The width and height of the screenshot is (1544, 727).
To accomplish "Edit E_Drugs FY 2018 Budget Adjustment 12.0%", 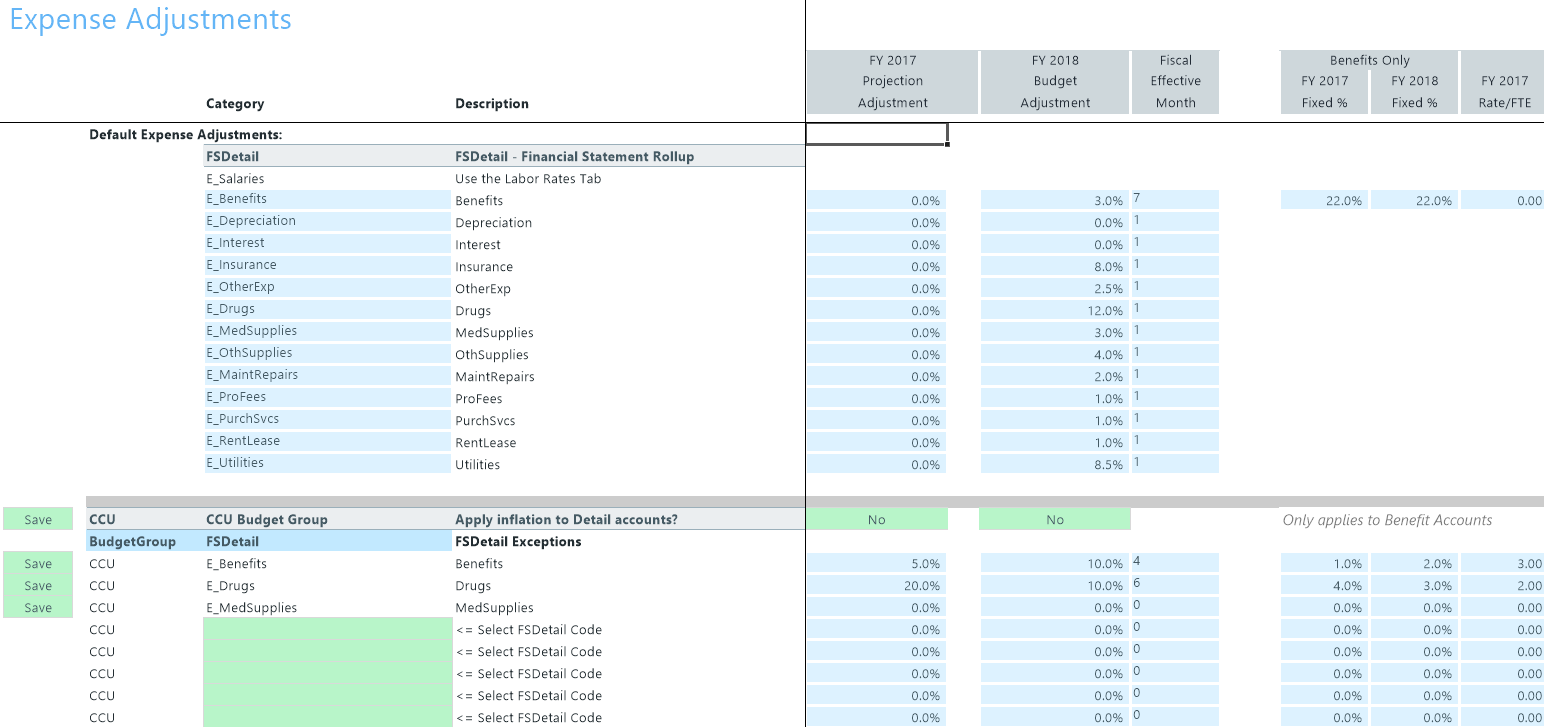I will click(x=1055, y=310).
